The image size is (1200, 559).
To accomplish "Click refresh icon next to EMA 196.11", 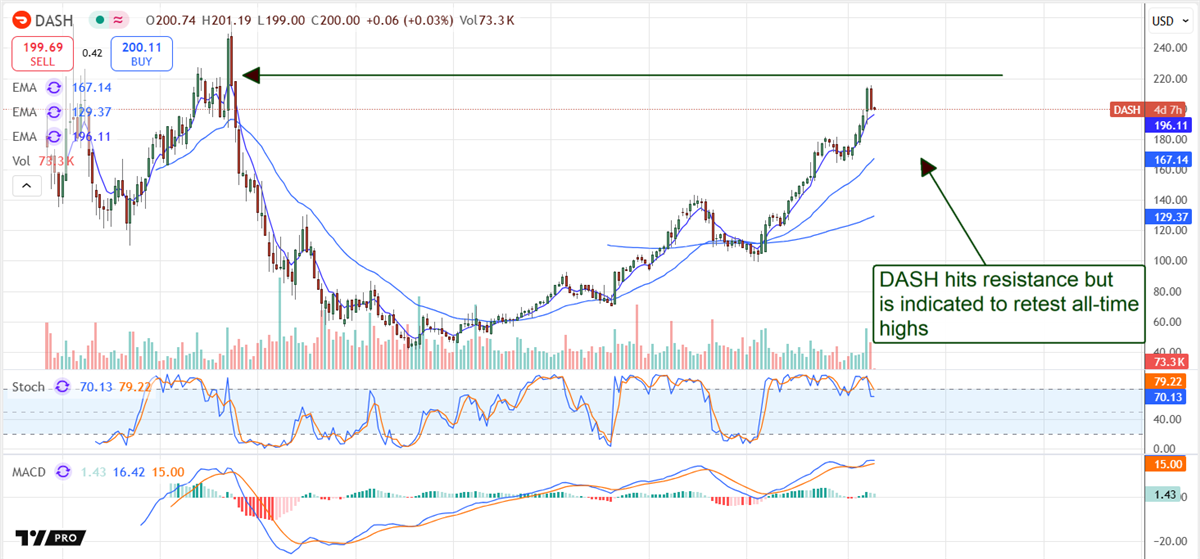I will tap(56, 136).
